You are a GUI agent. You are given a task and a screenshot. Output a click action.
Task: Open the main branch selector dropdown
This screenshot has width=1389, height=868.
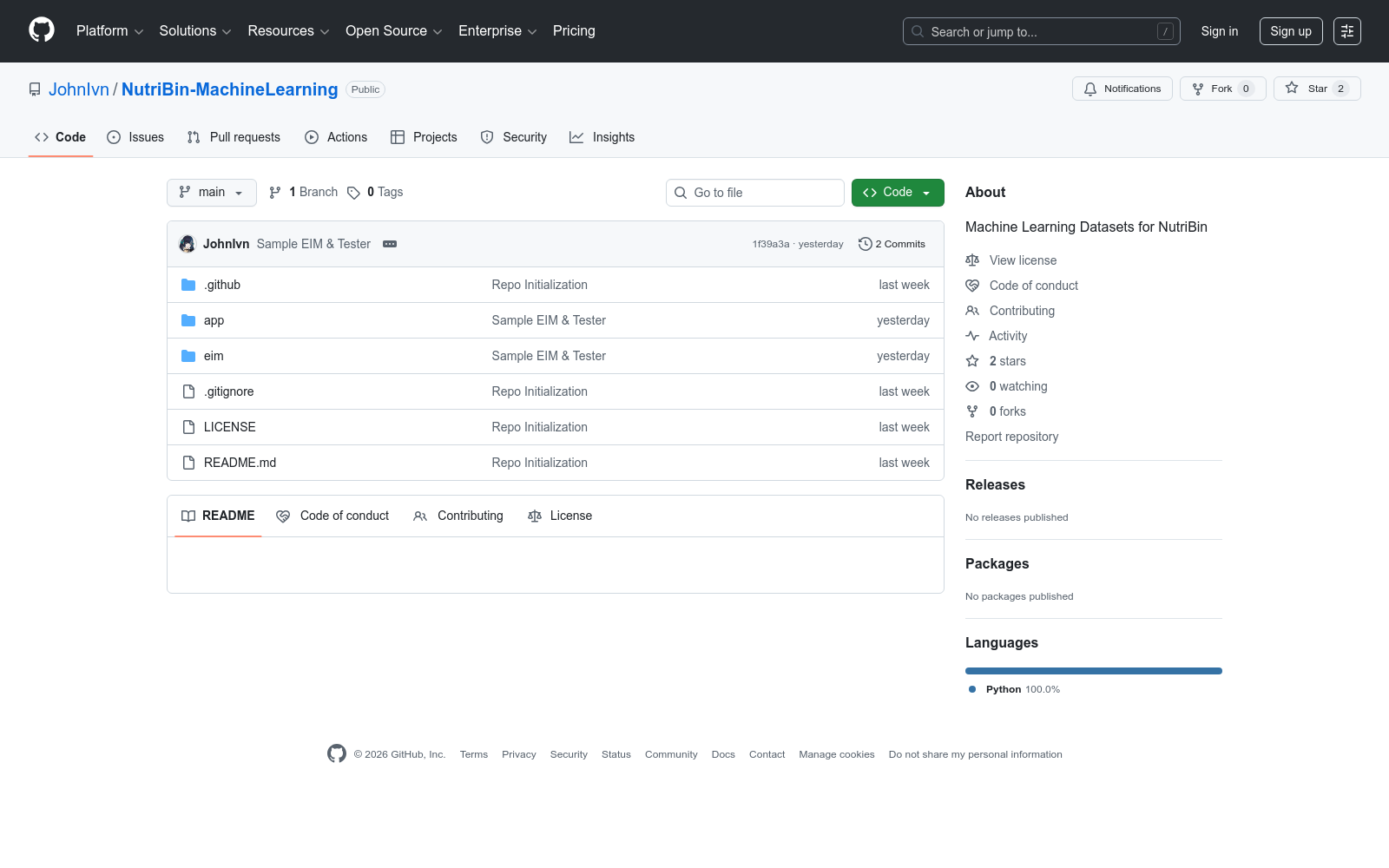(212, 193)
